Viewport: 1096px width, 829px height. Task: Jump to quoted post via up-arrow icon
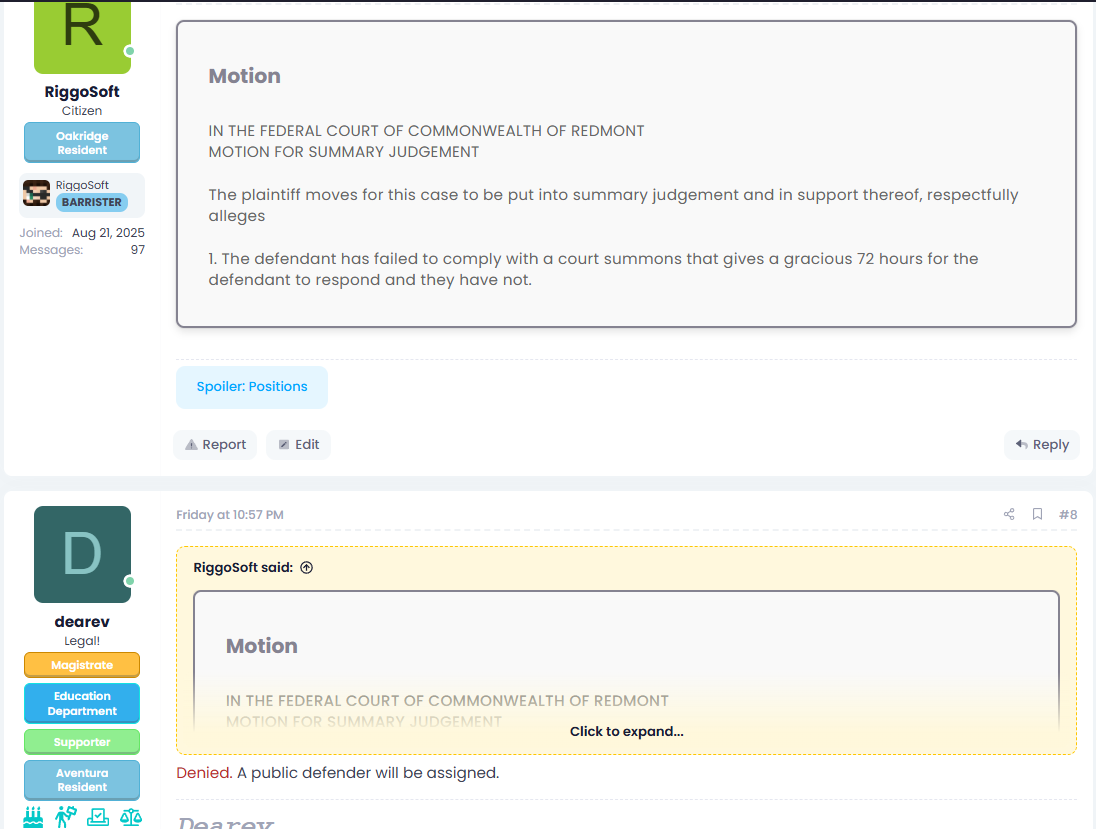[307, 567]
